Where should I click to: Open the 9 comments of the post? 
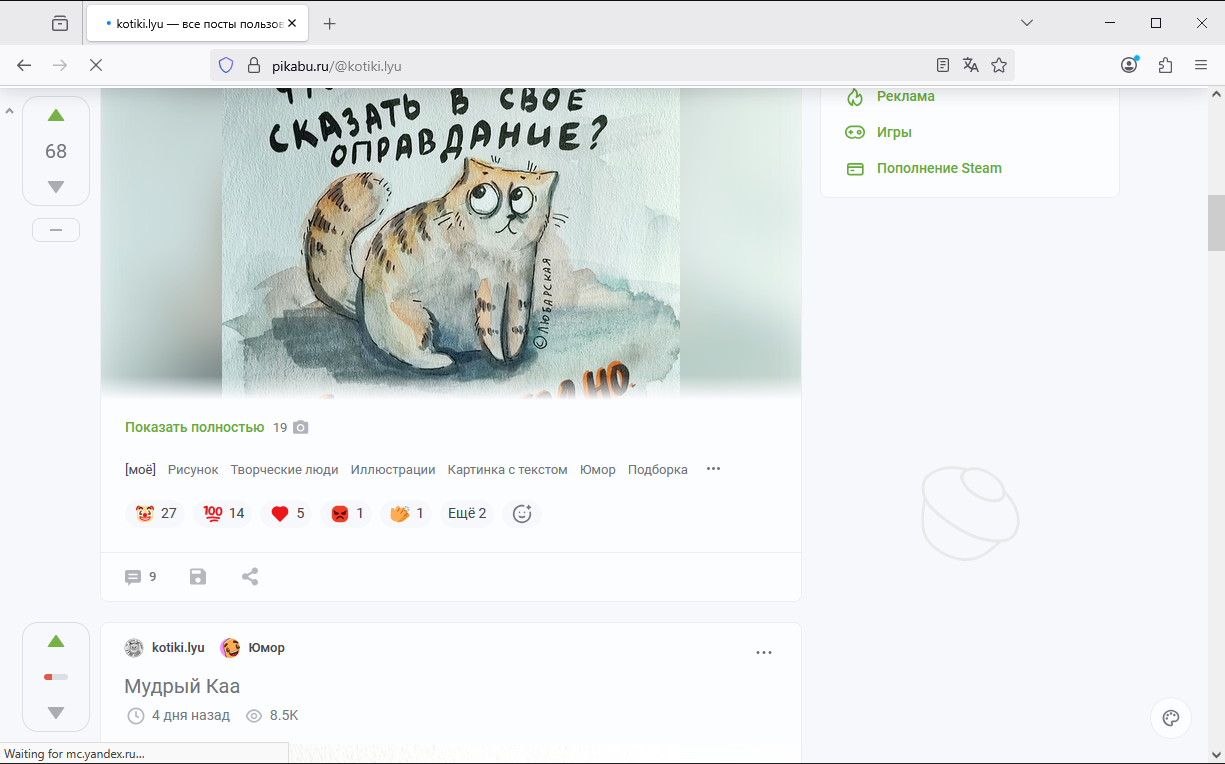(140, 577)
